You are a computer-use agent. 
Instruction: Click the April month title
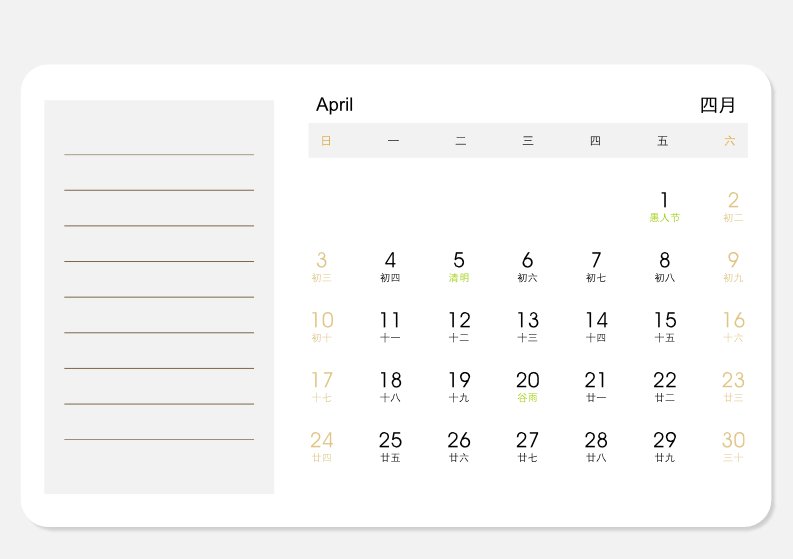point(334,105)
